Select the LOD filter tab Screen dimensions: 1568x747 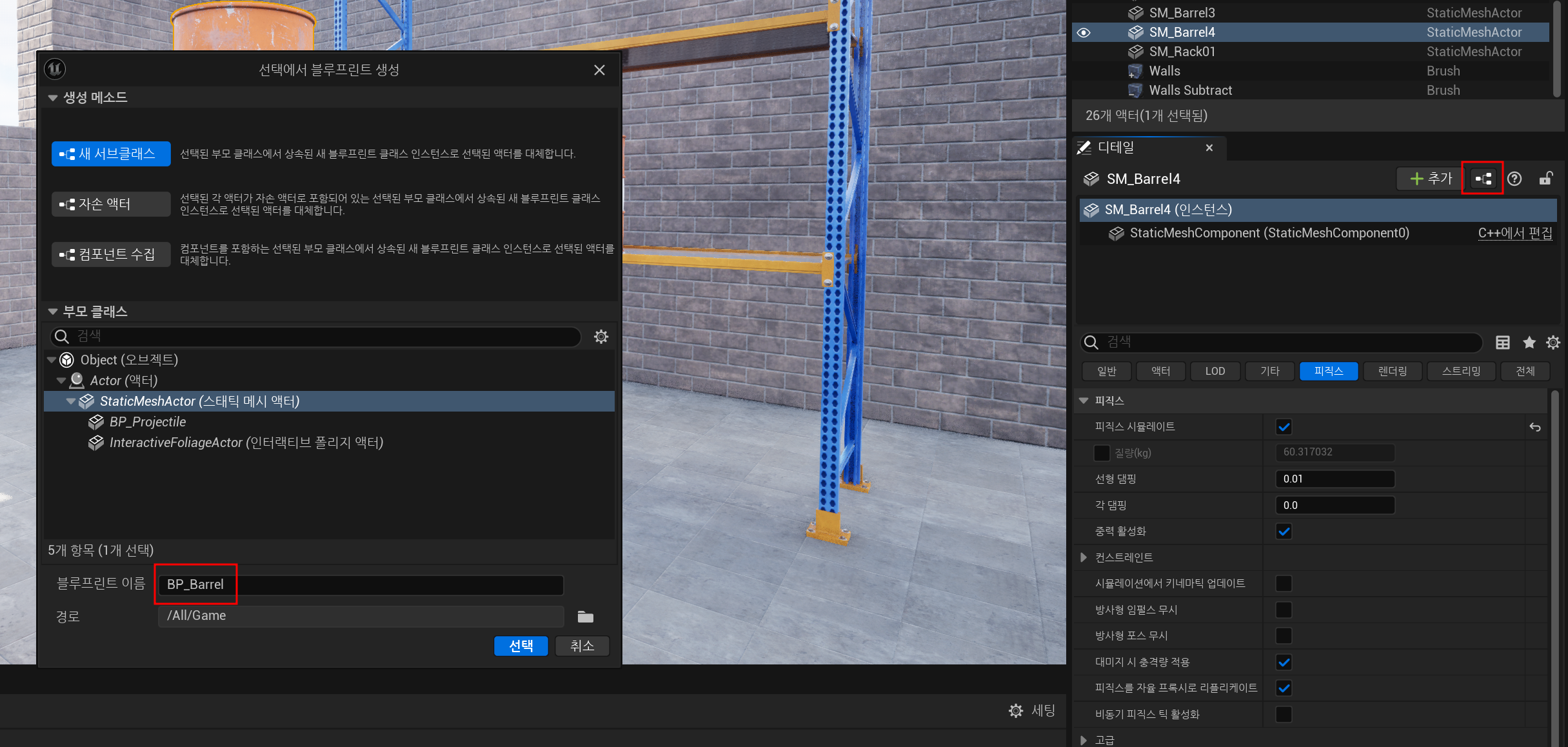[1215, 371]
